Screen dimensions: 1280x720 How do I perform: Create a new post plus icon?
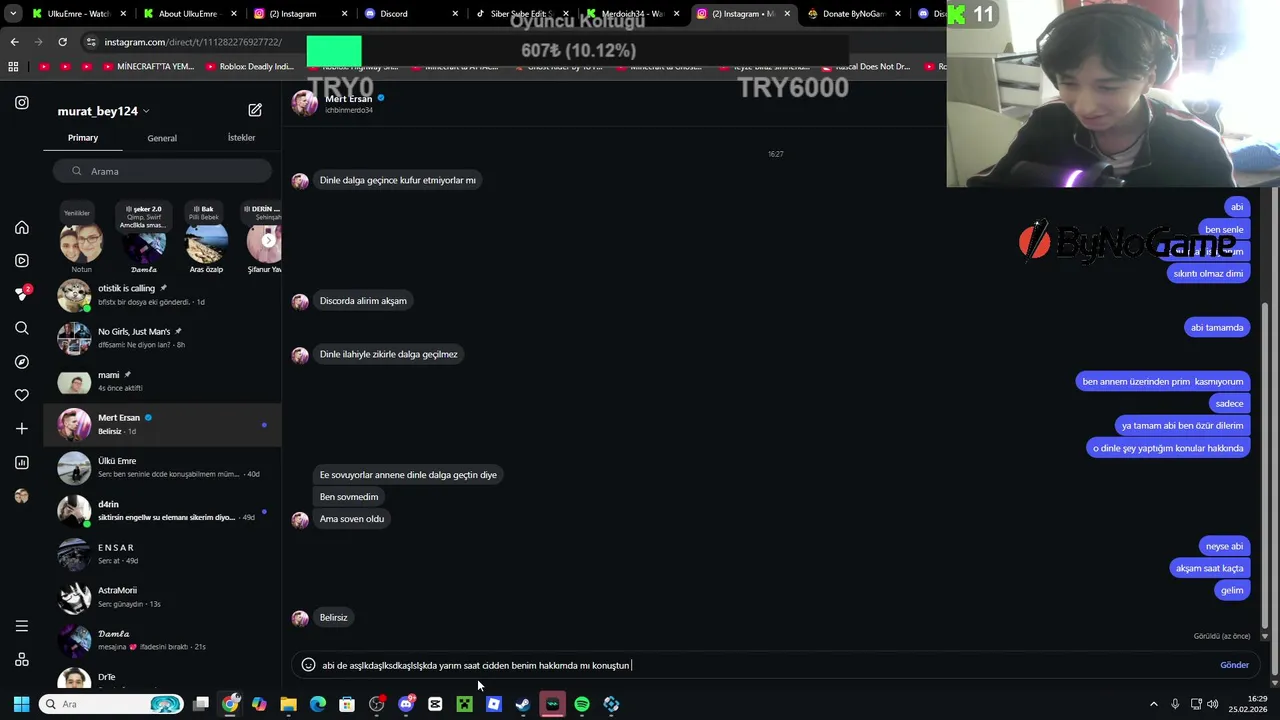pos(22,428)
